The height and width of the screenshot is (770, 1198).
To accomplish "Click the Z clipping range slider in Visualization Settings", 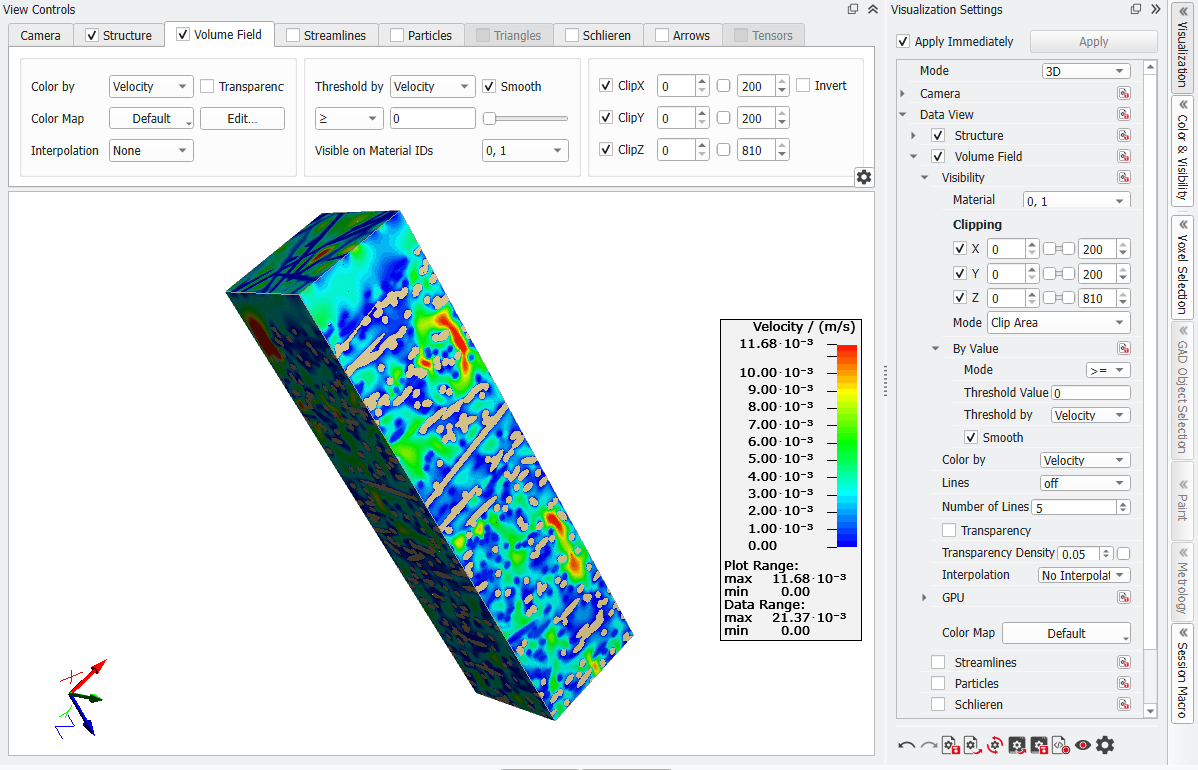I will [x=1059, y=298].
